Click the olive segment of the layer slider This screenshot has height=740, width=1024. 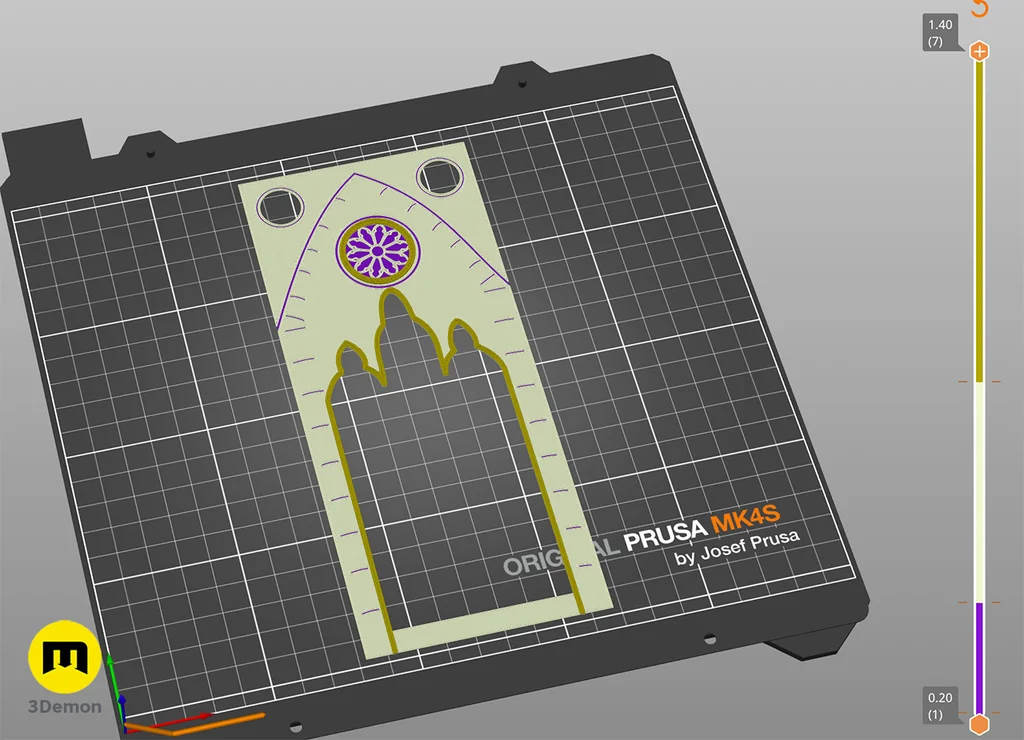pyautogui.click(x=980, y=220)
